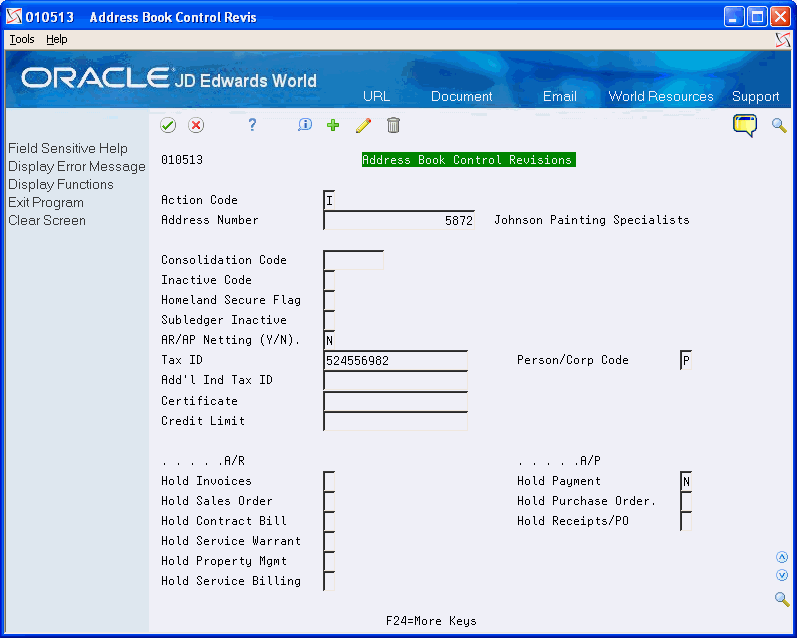The image size is (797, 638).
Task: Open the Tools menu
Action: (x=22, y=39)
